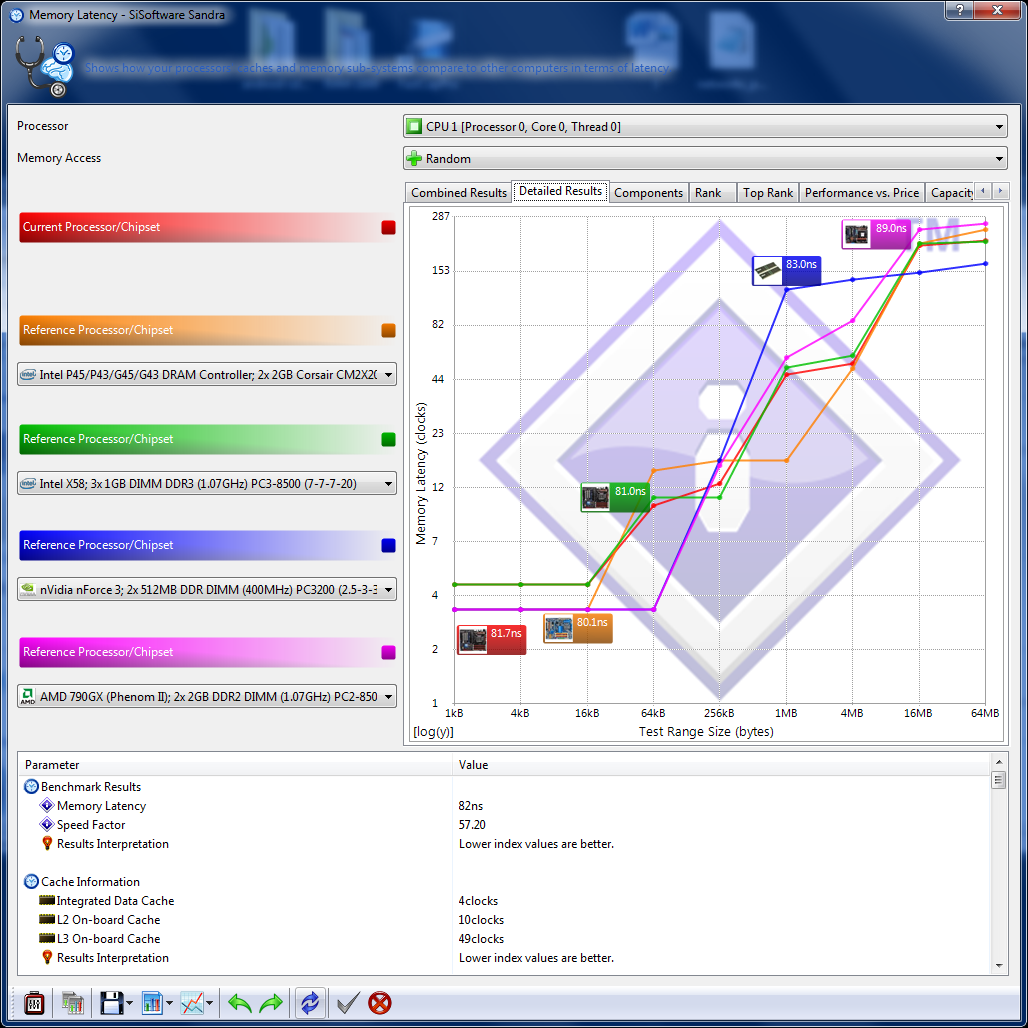Expand the arrow next to line graph icon
1028x1028 pixels.
click(209, 1003)
